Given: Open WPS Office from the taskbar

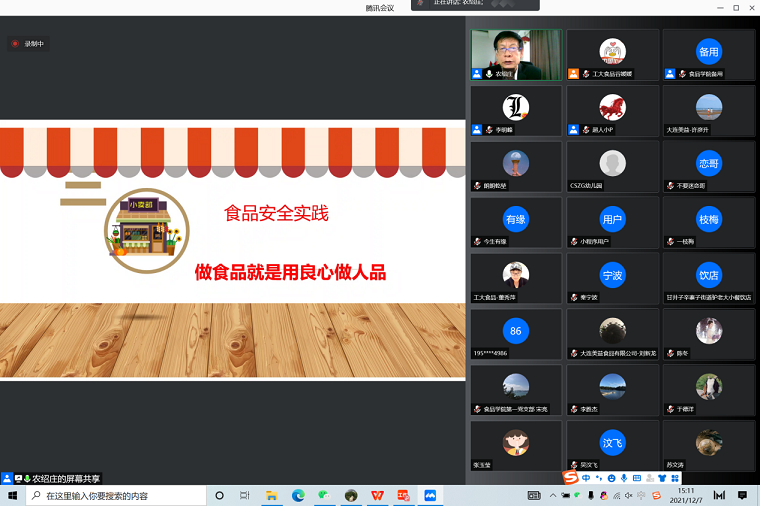Looking at the screenshot, I should tap(377, 495).
